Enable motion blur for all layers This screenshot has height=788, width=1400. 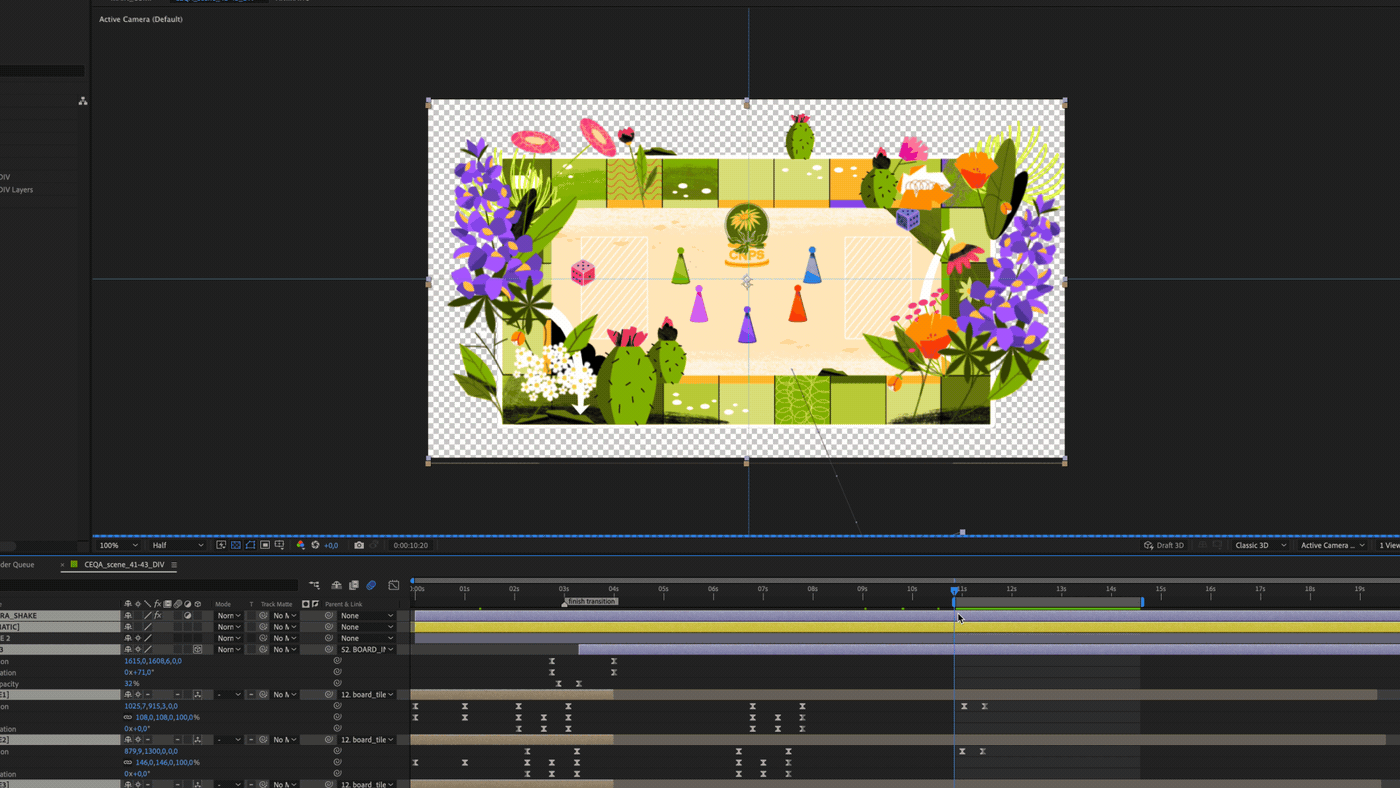[371, 585]
